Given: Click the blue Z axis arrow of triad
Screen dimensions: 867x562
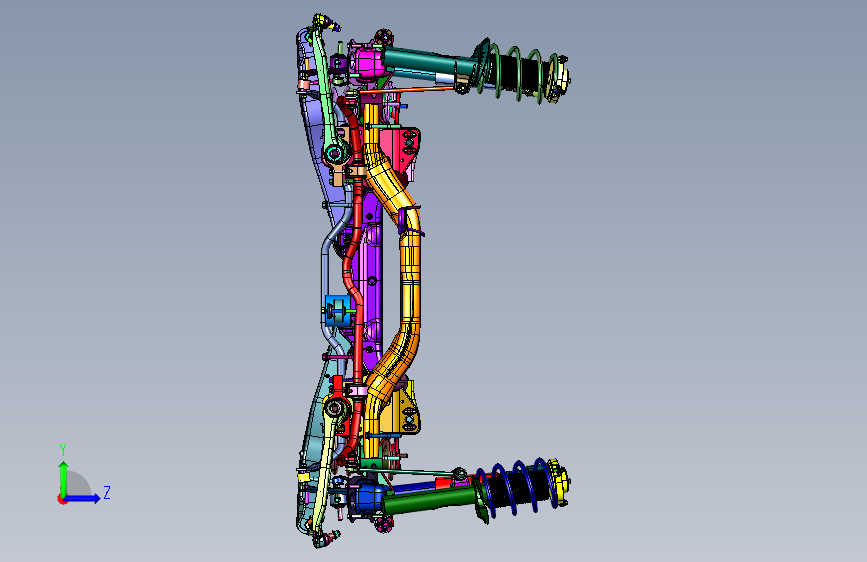Looking at the screenshot, I should pos(83,498).
